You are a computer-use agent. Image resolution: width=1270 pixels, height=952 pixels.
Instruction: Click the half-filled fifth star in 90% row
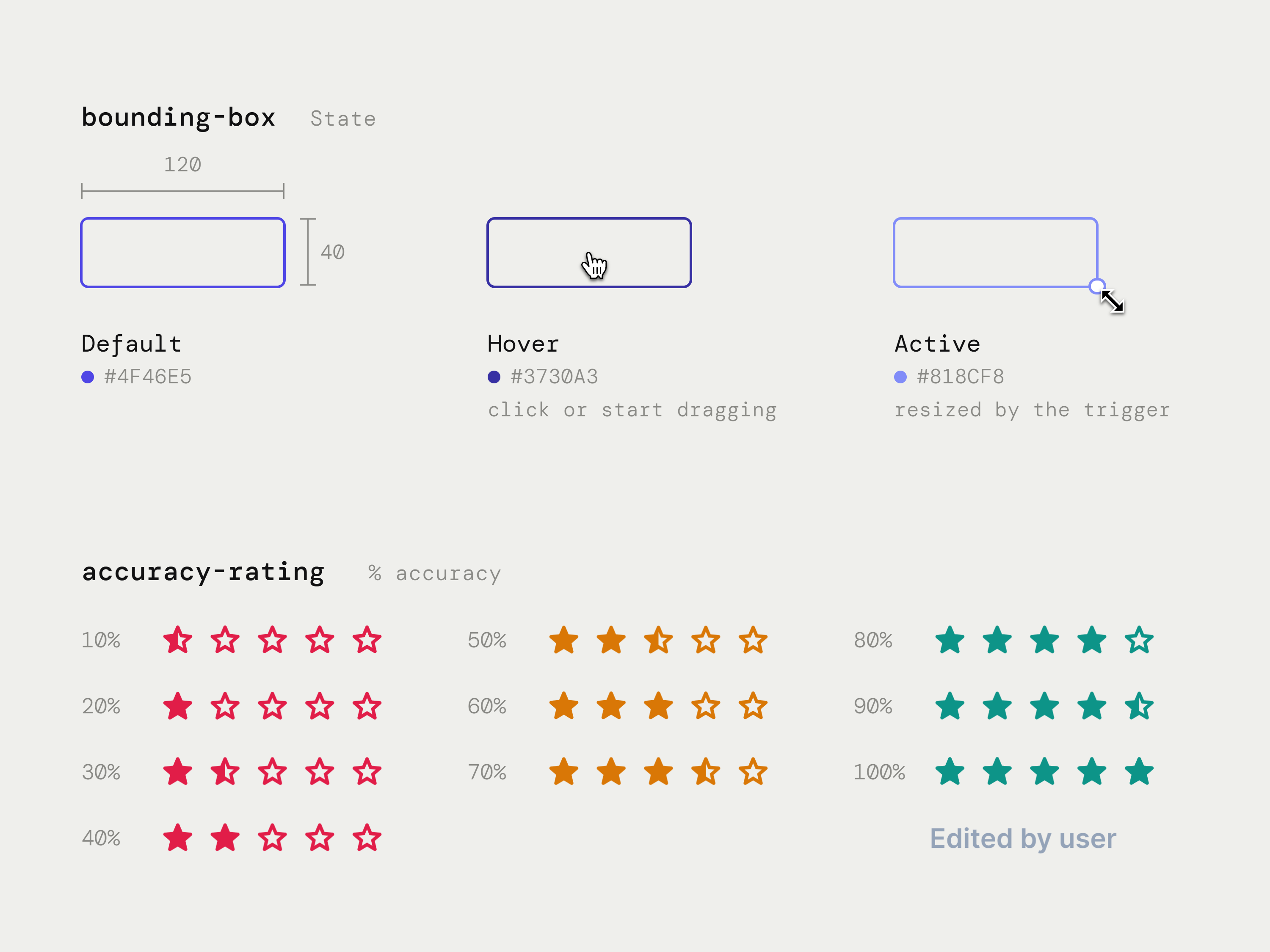click(x=1139, y=706)
